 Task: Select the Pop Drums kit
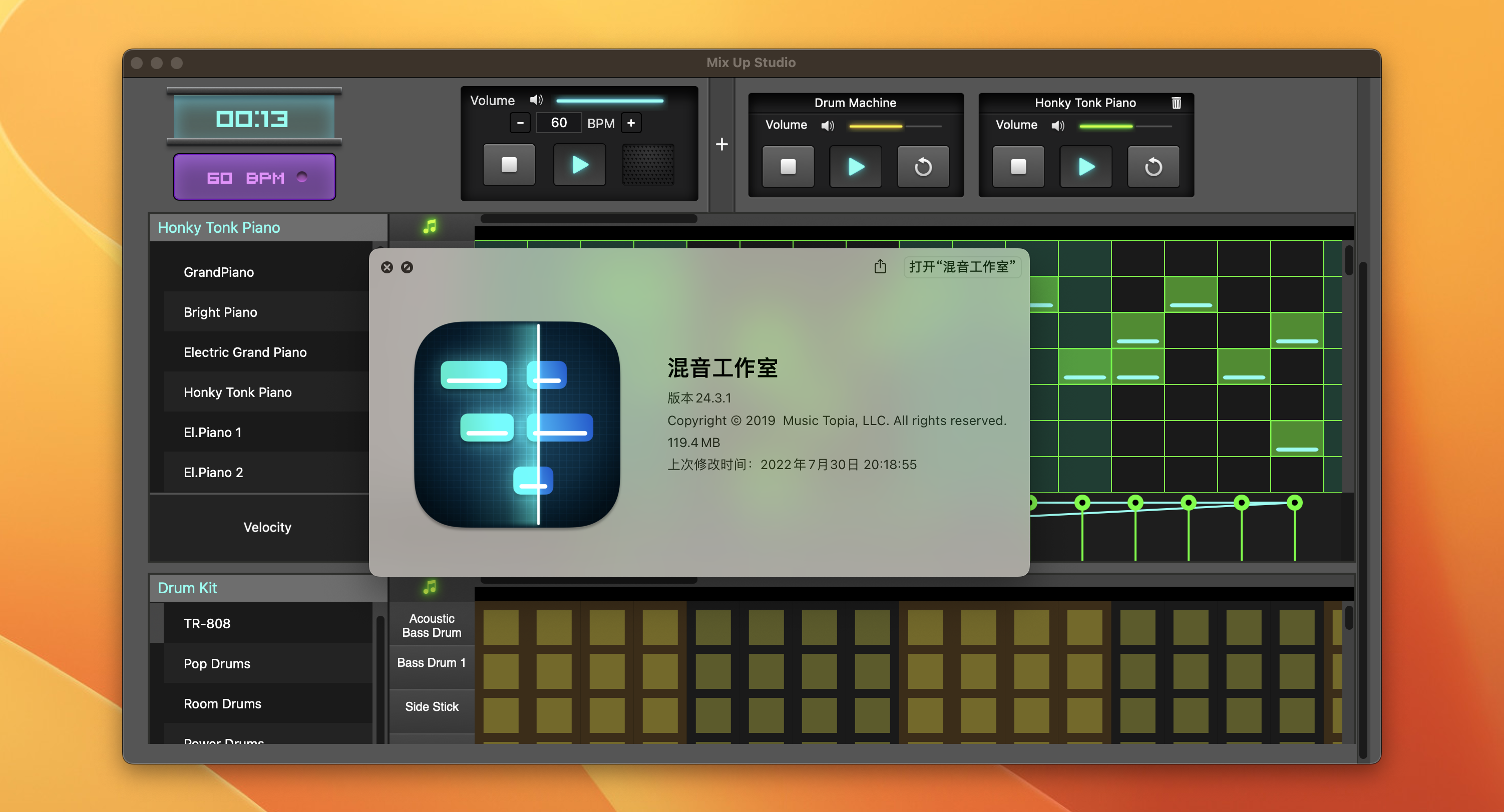pos(217,664)
